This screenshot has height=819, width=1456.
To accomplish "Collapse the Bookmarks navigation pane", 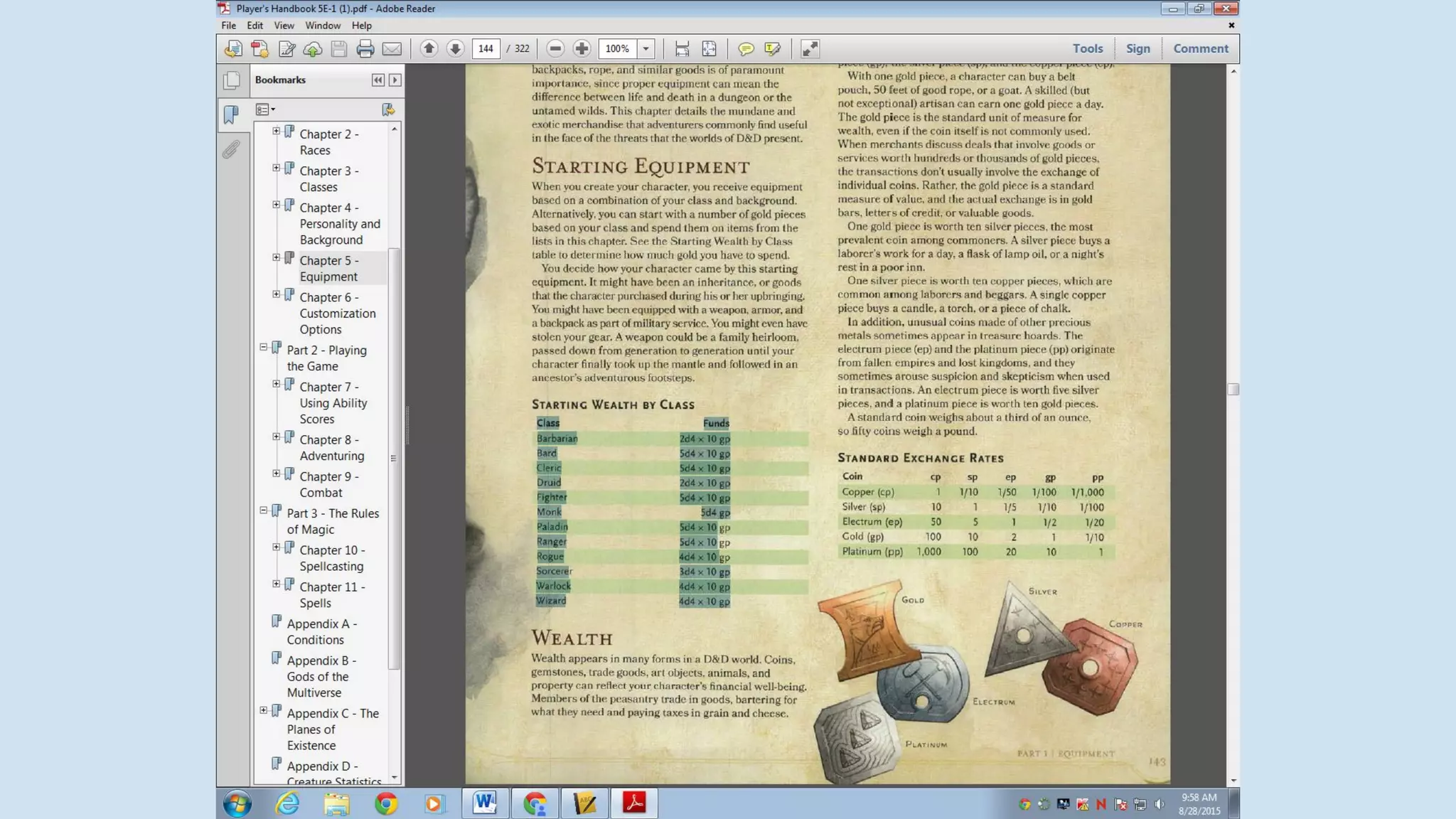I will 378,80.
